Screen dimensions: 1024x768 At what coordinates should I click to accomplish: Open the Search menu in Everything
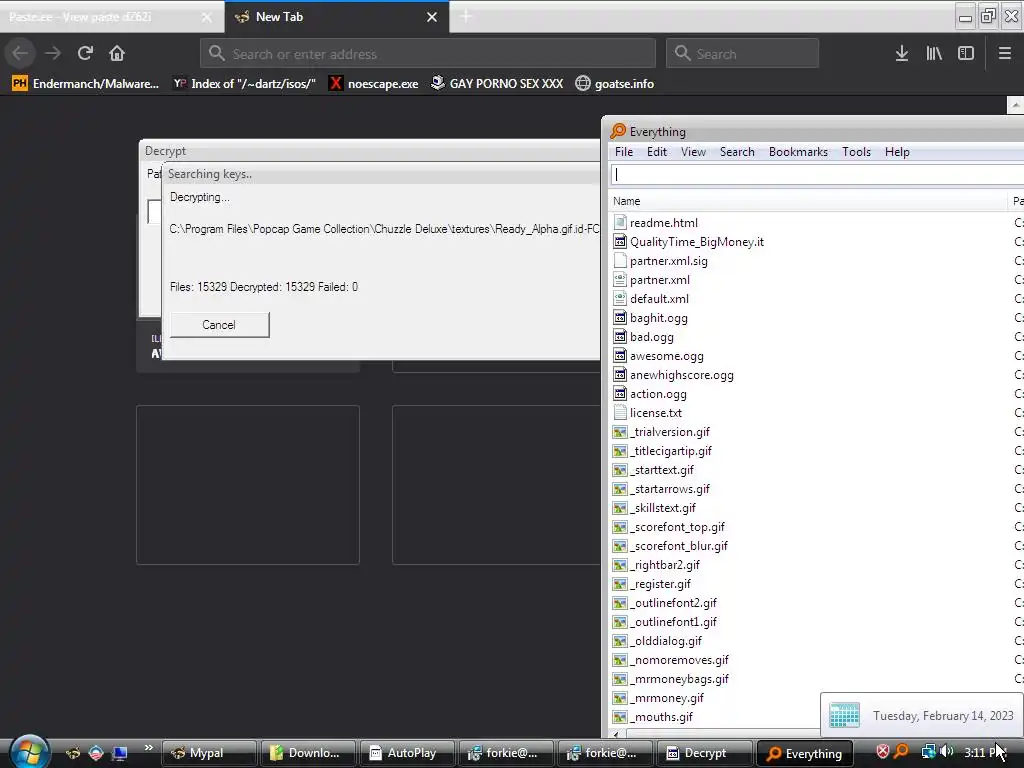[x=737, y=152]
